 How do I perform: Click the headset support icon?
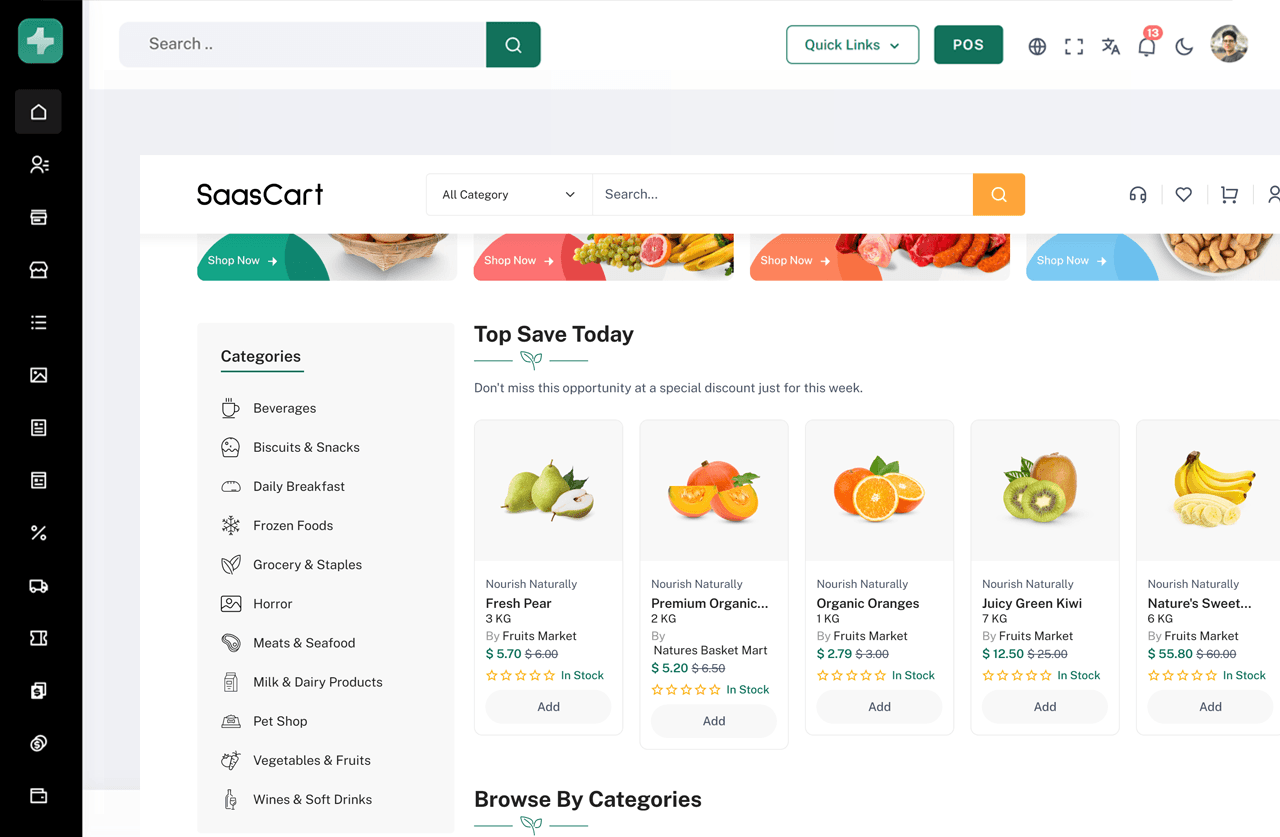click(x=1138, y=195)
